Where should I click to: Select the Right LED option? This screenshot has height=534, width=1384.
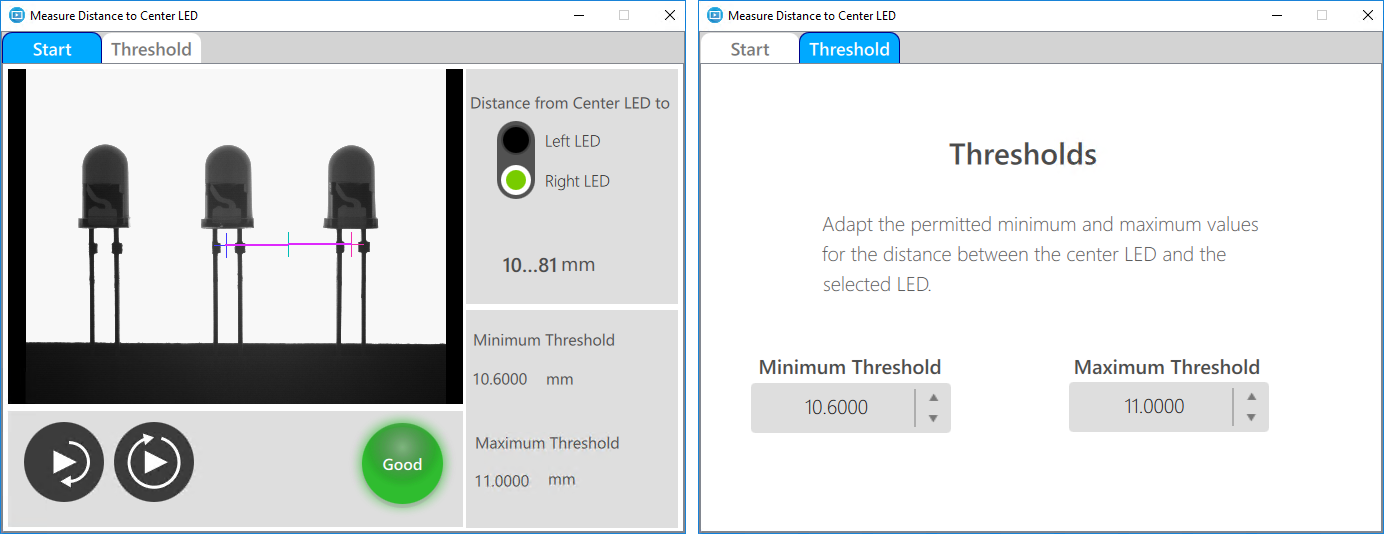[x=516, y=181]
